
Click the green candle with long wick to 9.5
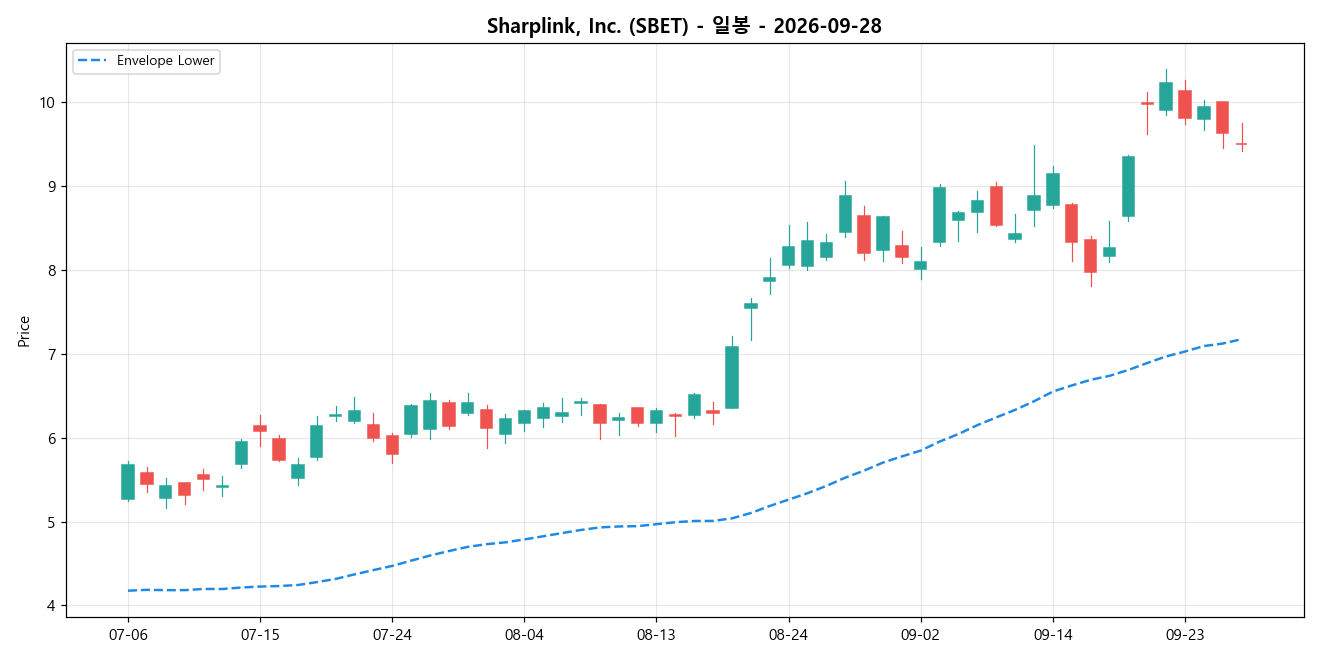coord(1034,203)
